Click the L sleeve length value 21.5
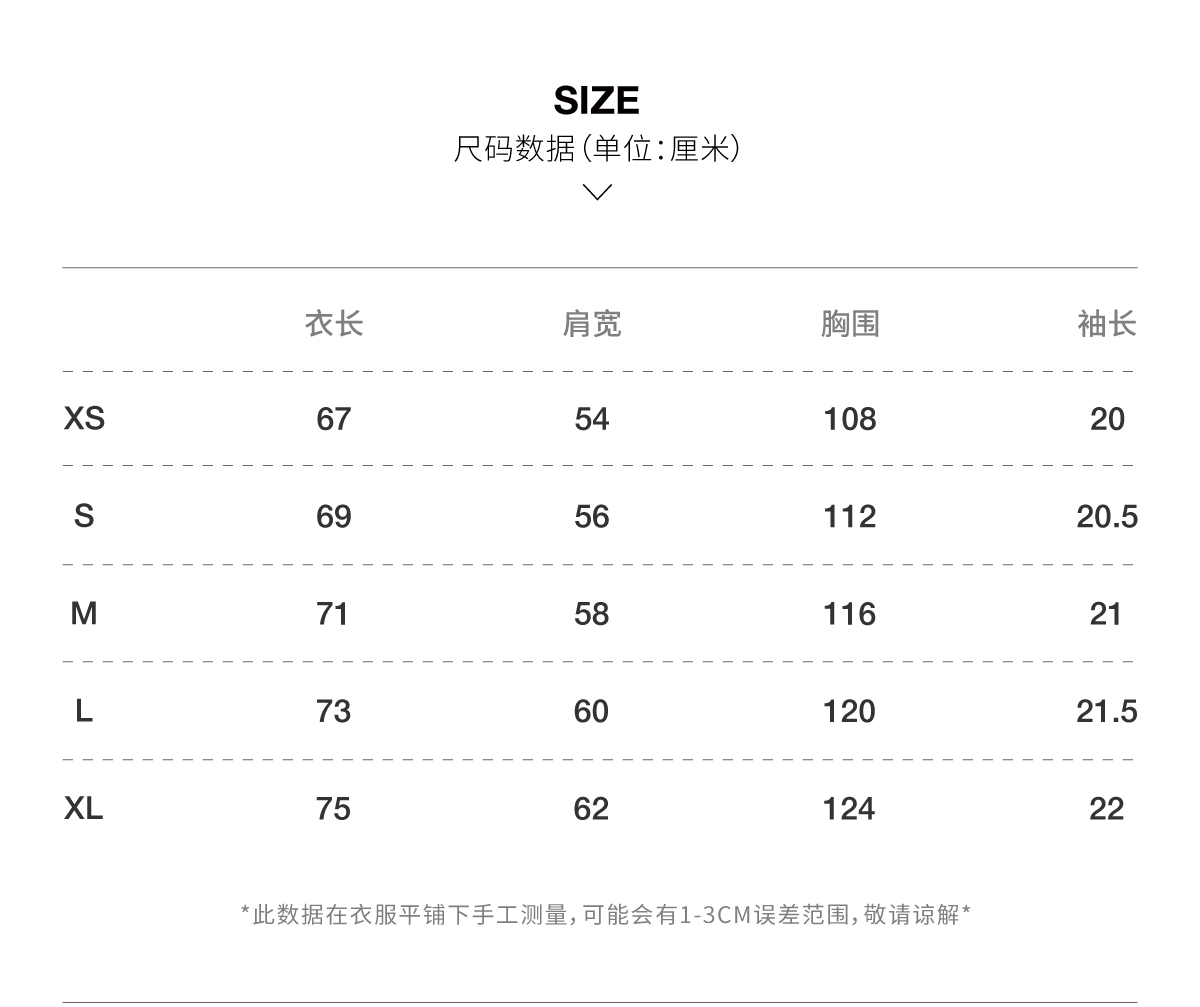 click(x=1107, y=711)
